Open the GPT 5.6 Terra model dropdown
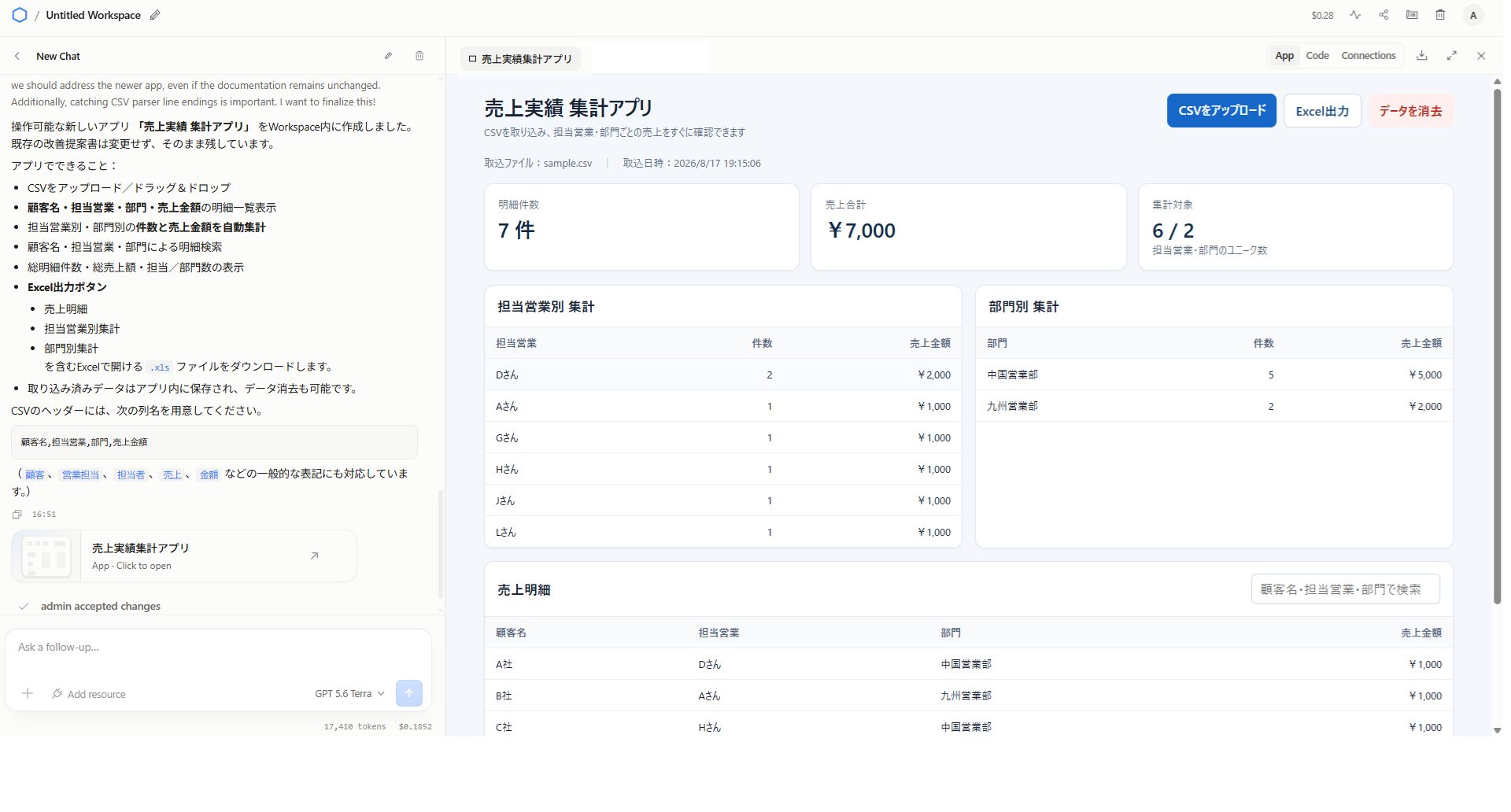The width and height of the screenshot is (1511, 812). (349, 694)
